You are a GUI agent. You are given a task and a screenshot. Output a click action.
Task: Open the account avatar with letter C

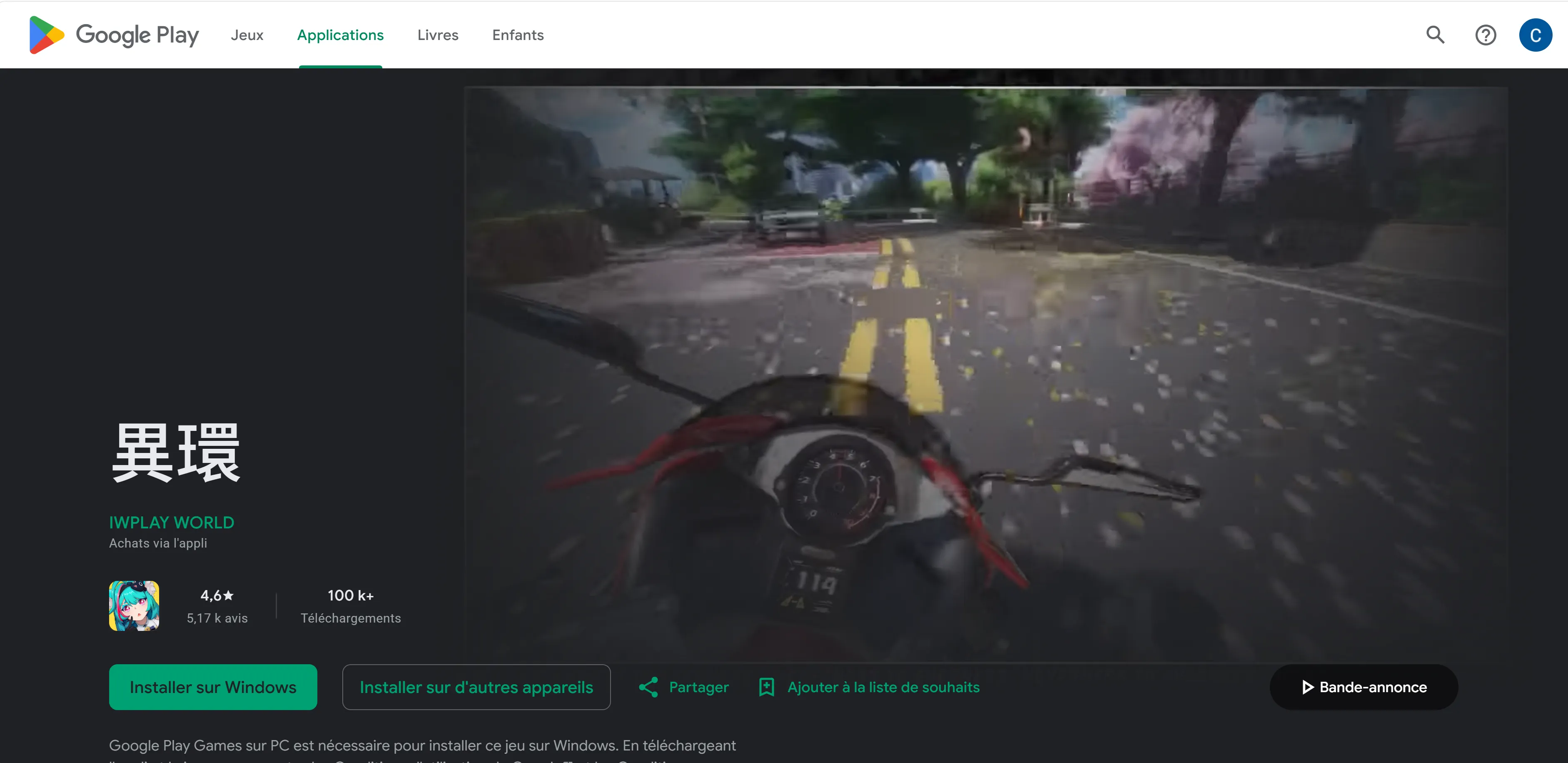click(x=1535, y=35)
